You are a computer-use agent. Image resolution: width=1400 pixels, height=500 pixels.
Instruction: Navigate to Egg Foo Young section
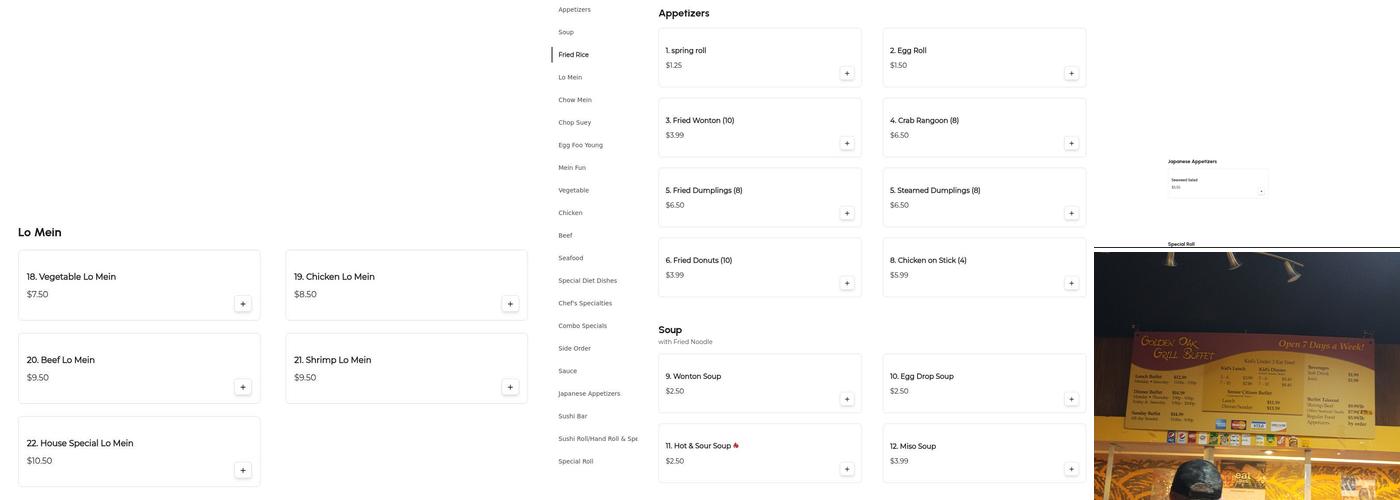(x=580, y=145)
